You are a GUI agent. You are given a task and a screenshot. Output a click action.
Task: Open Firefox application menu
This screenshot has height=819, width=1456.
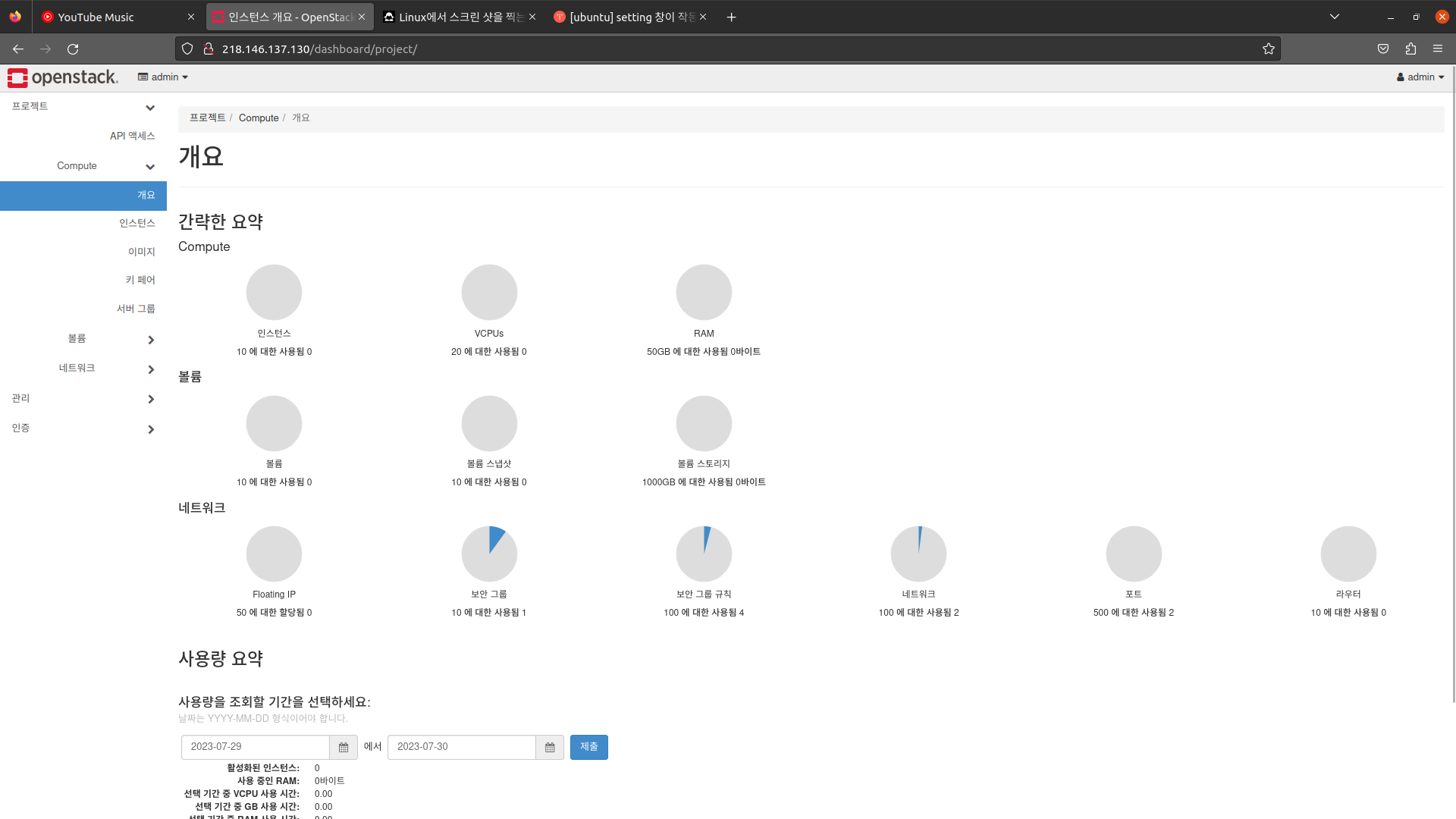[1438, 49]
